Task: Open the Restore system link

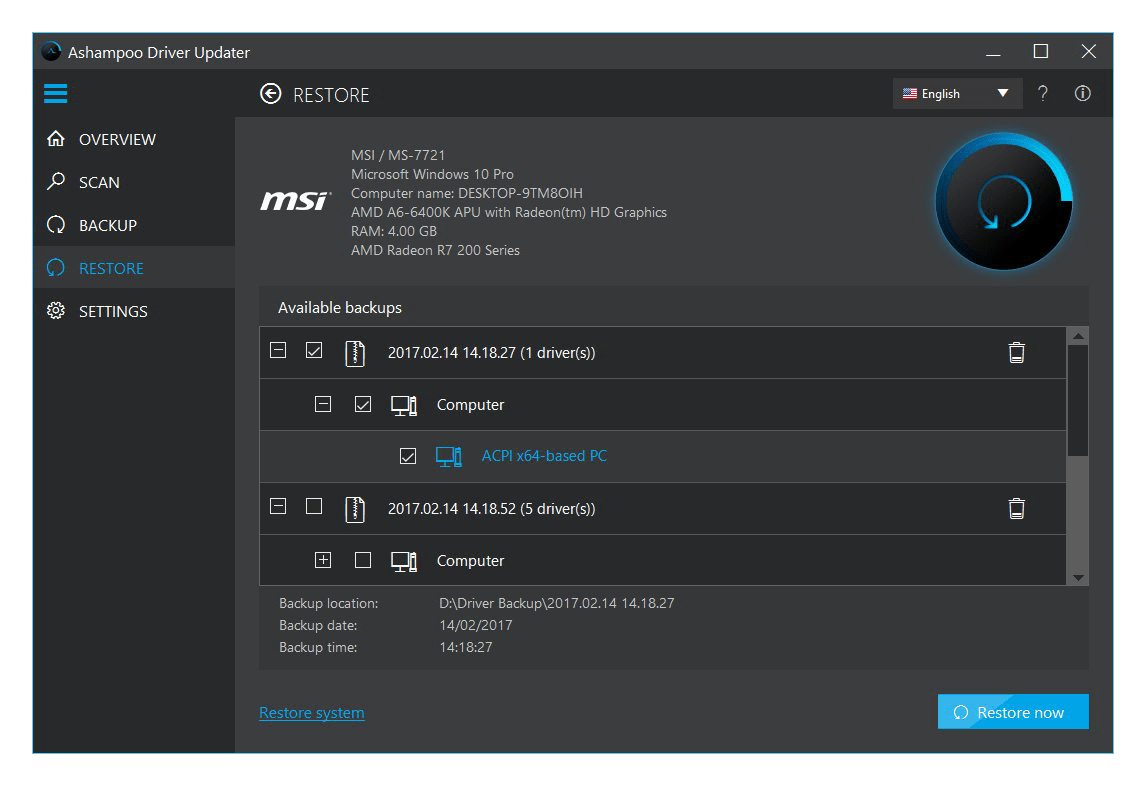Action: pyautogui.click(x=311, y=712)
